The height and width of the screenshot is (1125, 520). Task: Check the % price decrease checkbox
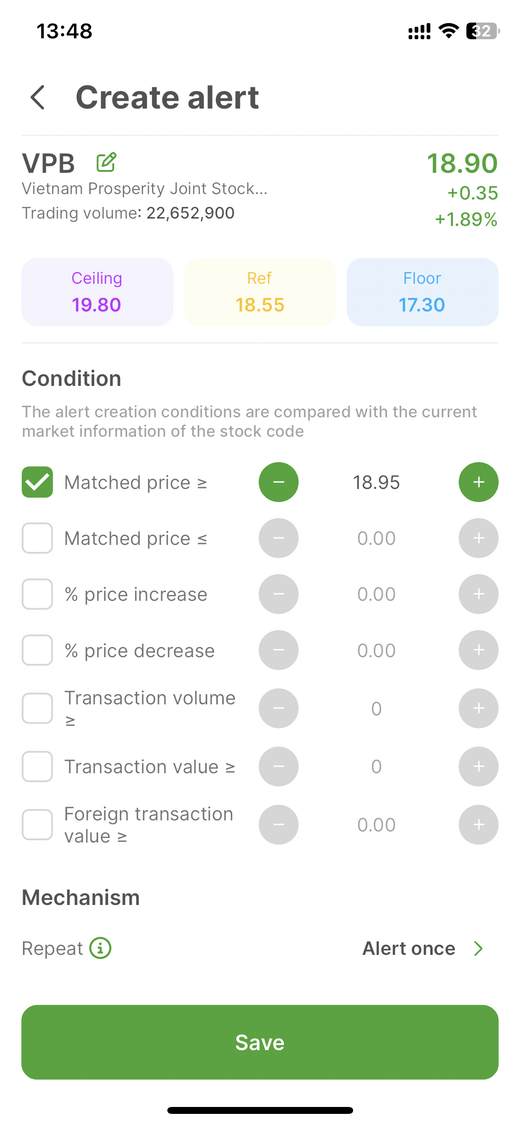click(37, 651)
